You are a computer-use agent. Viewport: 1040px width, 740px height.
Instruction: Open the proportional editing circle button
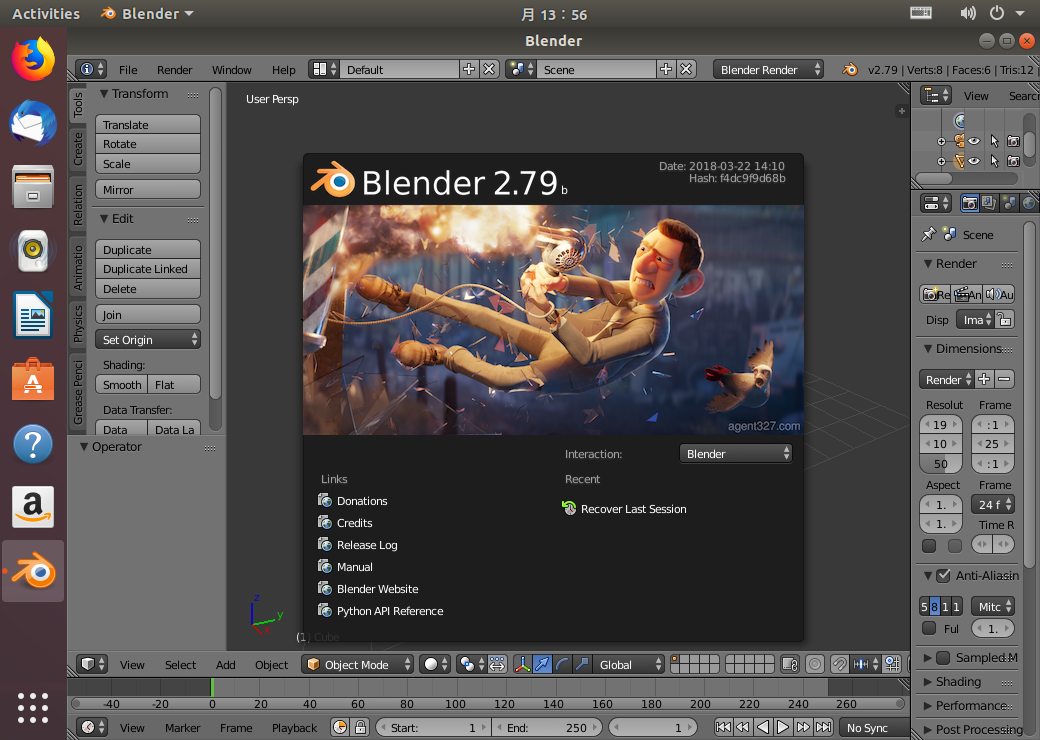pos(815,664)
